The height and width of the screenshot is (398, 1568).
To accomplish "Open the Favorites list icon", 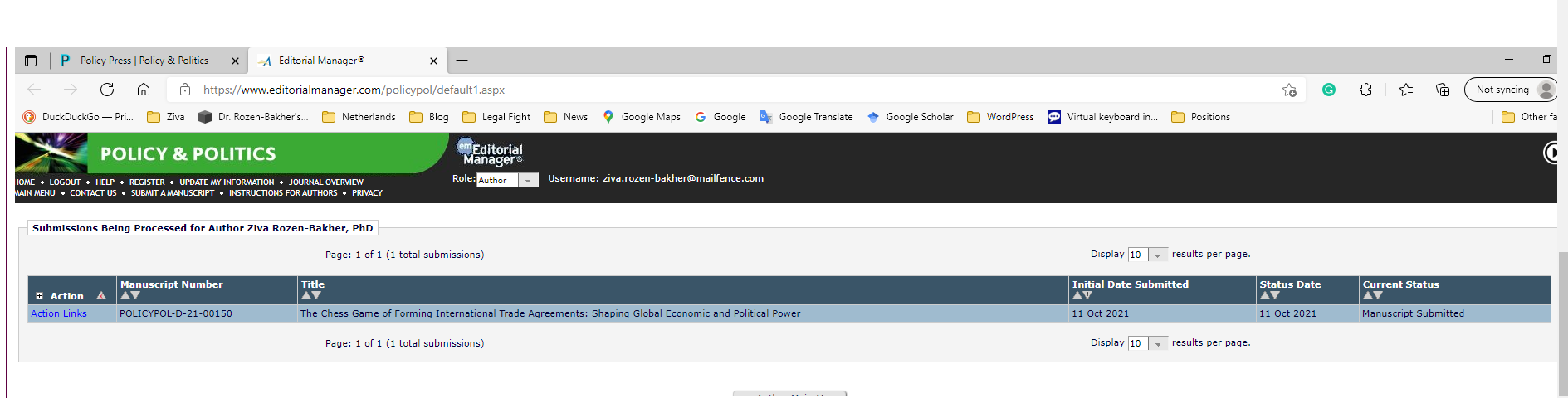I will (1406, 90).
